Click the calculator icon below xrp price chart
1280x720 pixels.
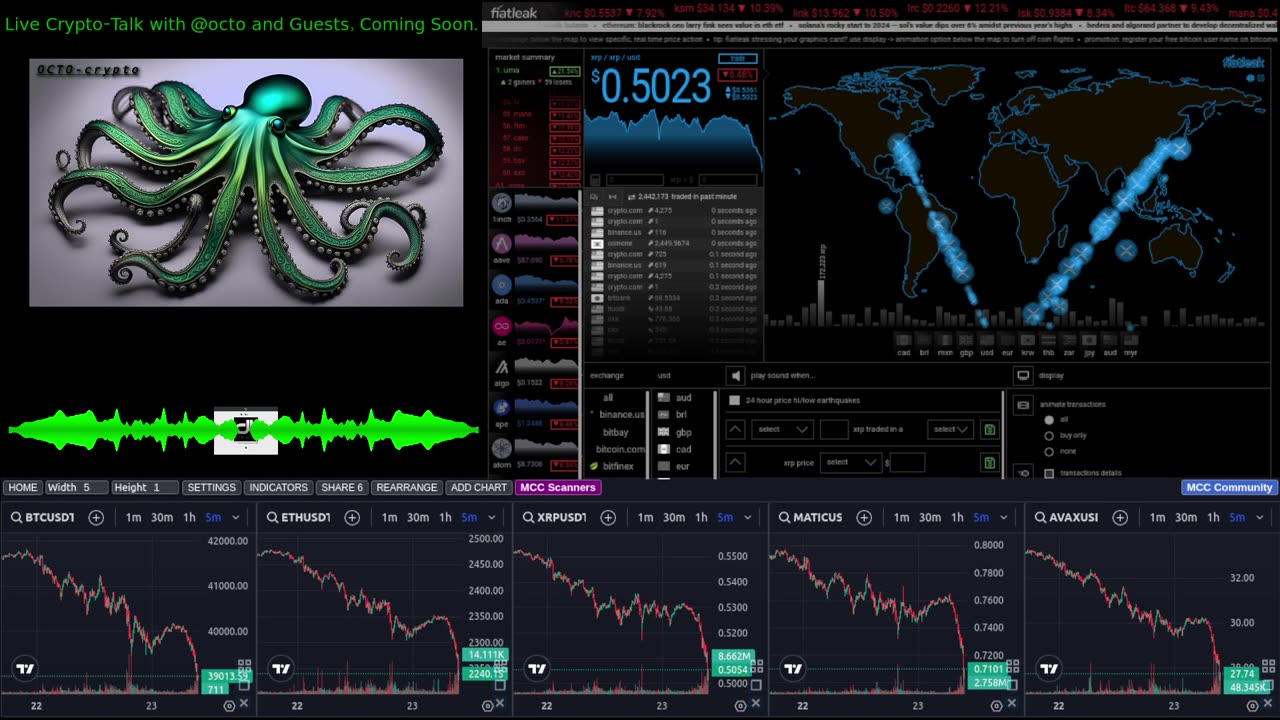(595, 180)
